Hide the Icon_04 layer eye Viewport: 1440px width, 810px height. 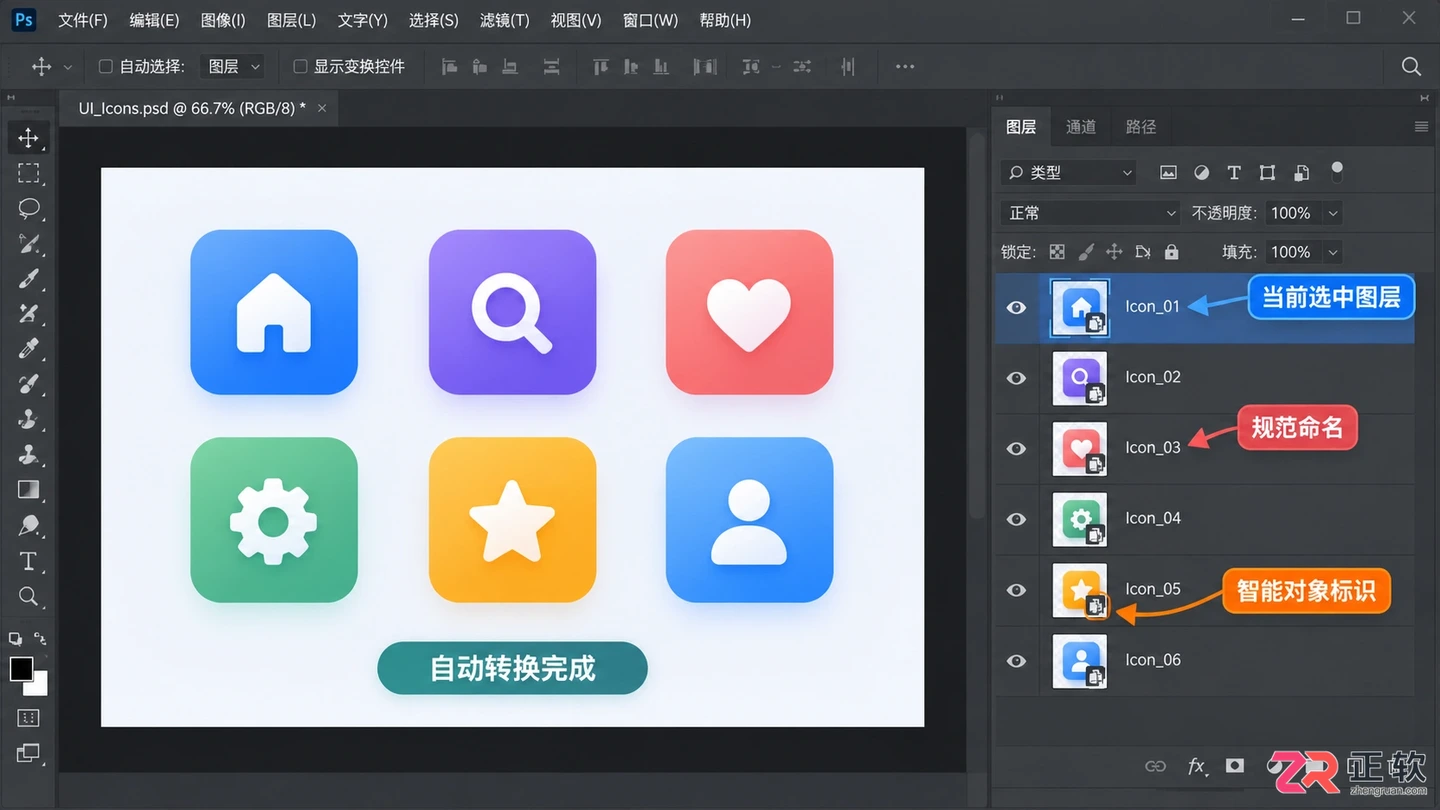click(1016, 519)
